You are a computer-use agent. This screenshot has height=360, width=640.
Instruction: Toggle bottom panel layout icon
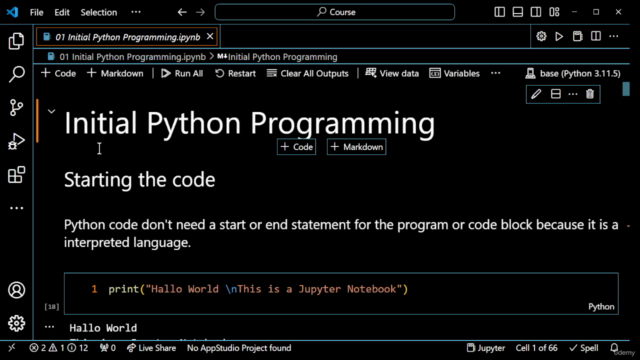coord(518,12)
